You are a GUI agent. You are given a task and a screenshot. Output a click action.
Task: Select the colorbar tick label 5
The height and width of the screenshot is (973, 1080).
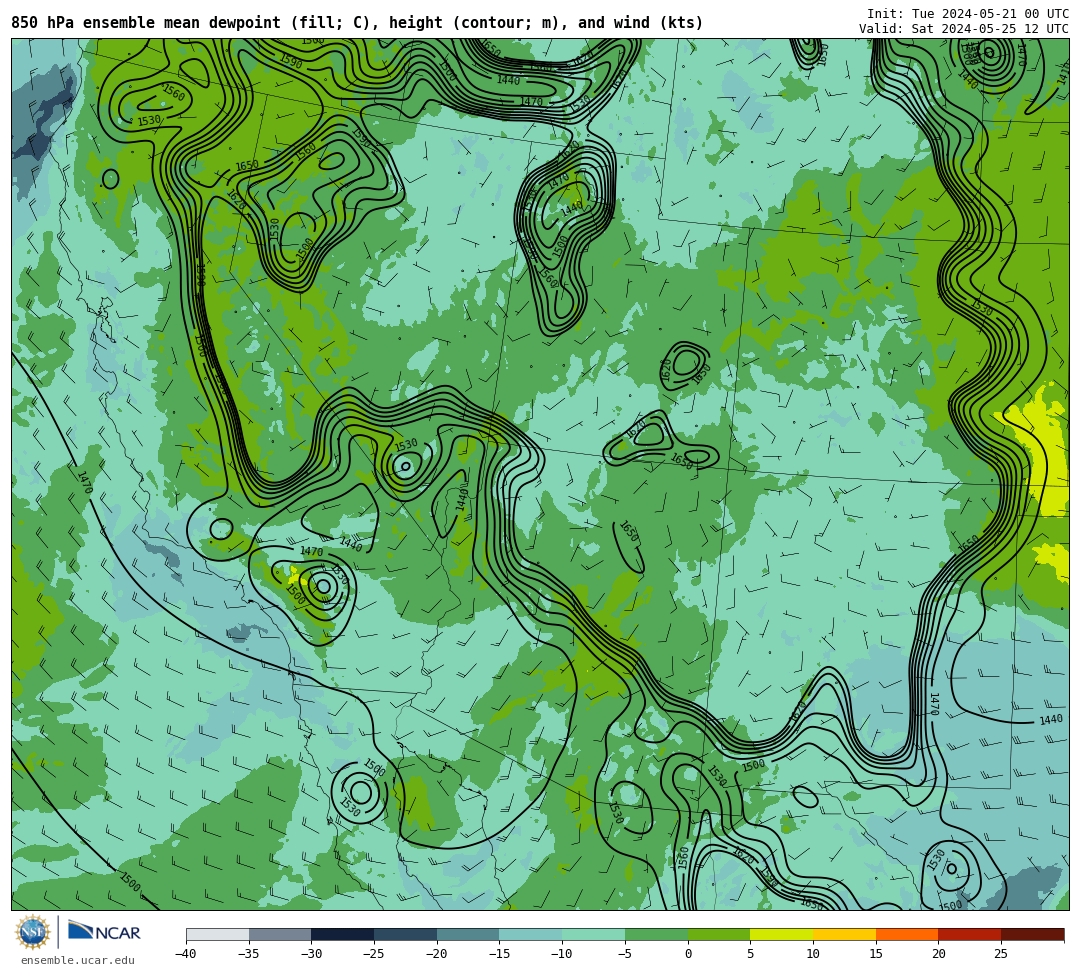[x=751, y=954]
